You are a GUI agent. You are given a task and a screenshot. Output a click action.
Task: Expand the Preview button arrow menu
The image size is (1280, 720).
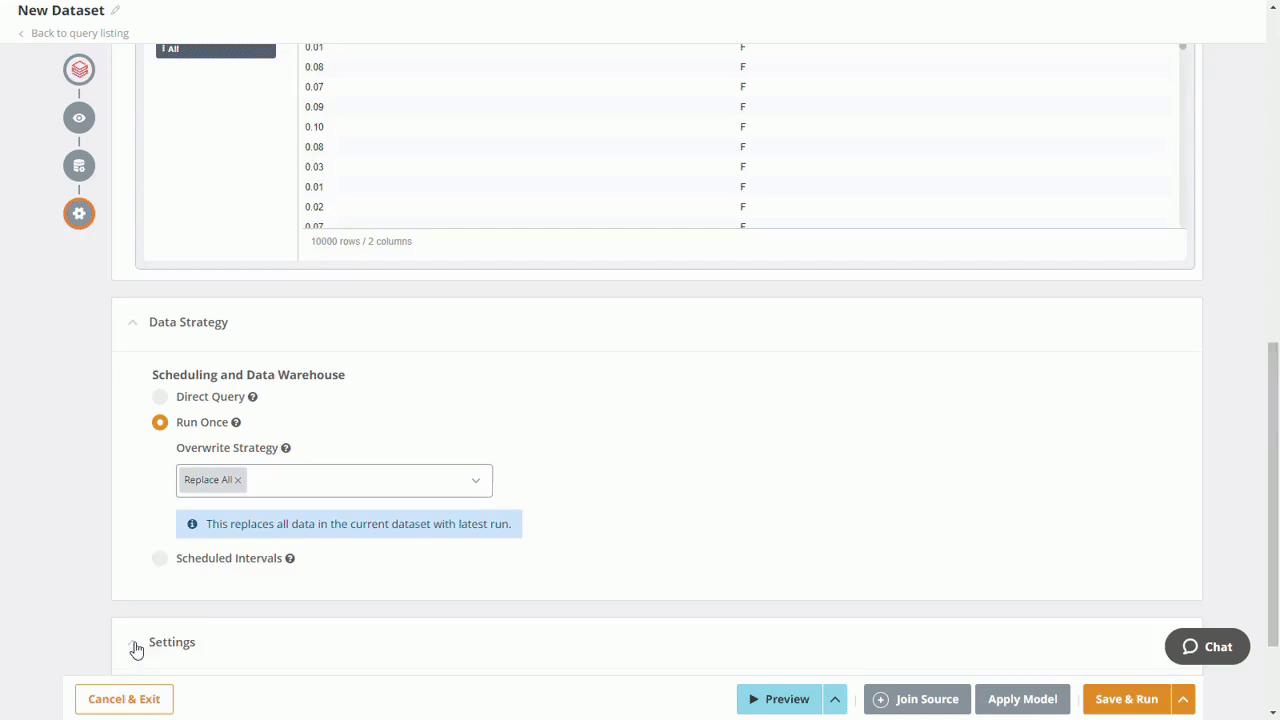(835, 700)
